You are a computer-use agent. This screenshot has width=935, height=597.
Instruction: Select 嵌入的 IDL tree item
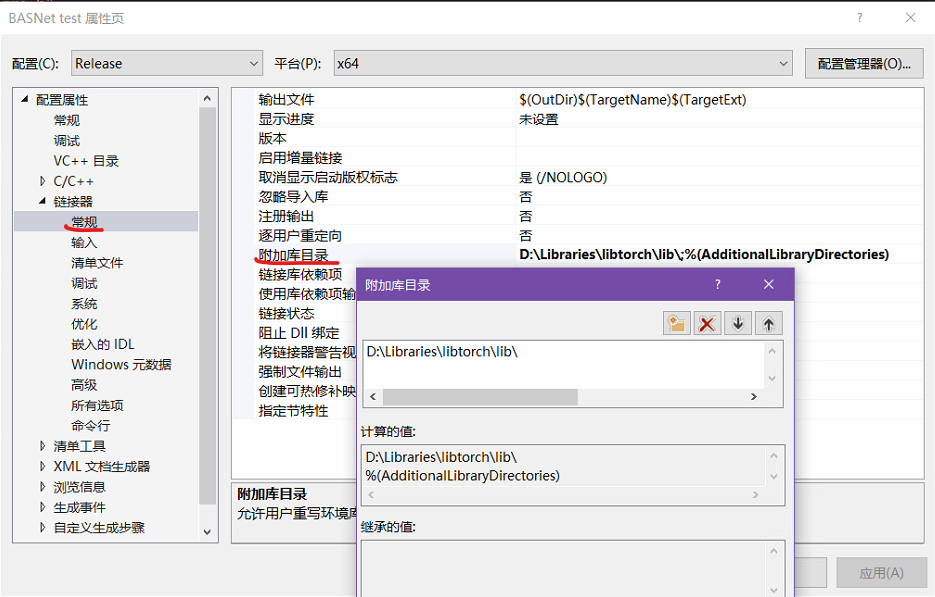[x=103, y=344]
